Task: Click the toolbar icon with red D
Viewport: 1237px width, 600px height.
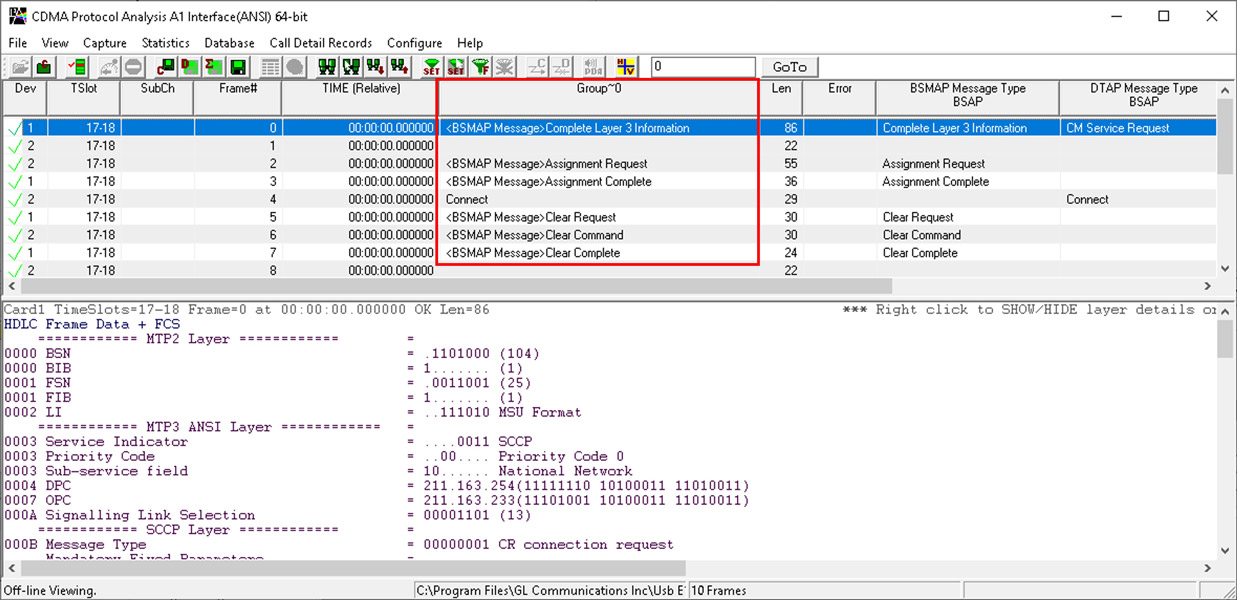Action: [190, 67]
